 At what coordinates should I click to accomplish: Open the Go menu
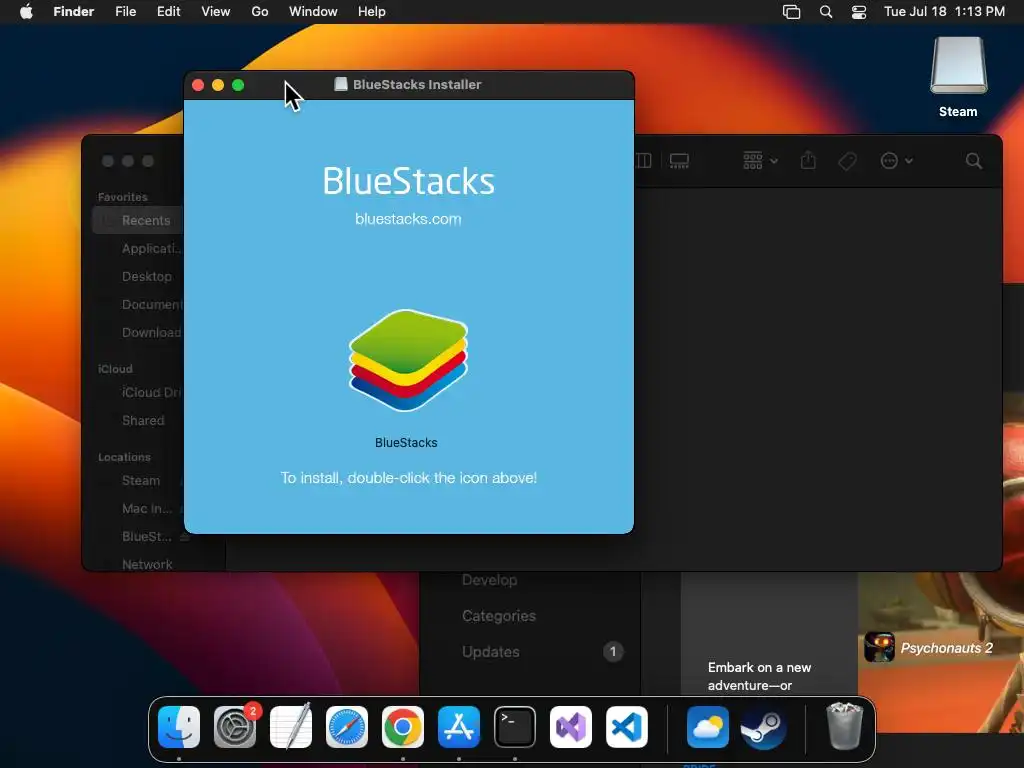coord(260,12)
